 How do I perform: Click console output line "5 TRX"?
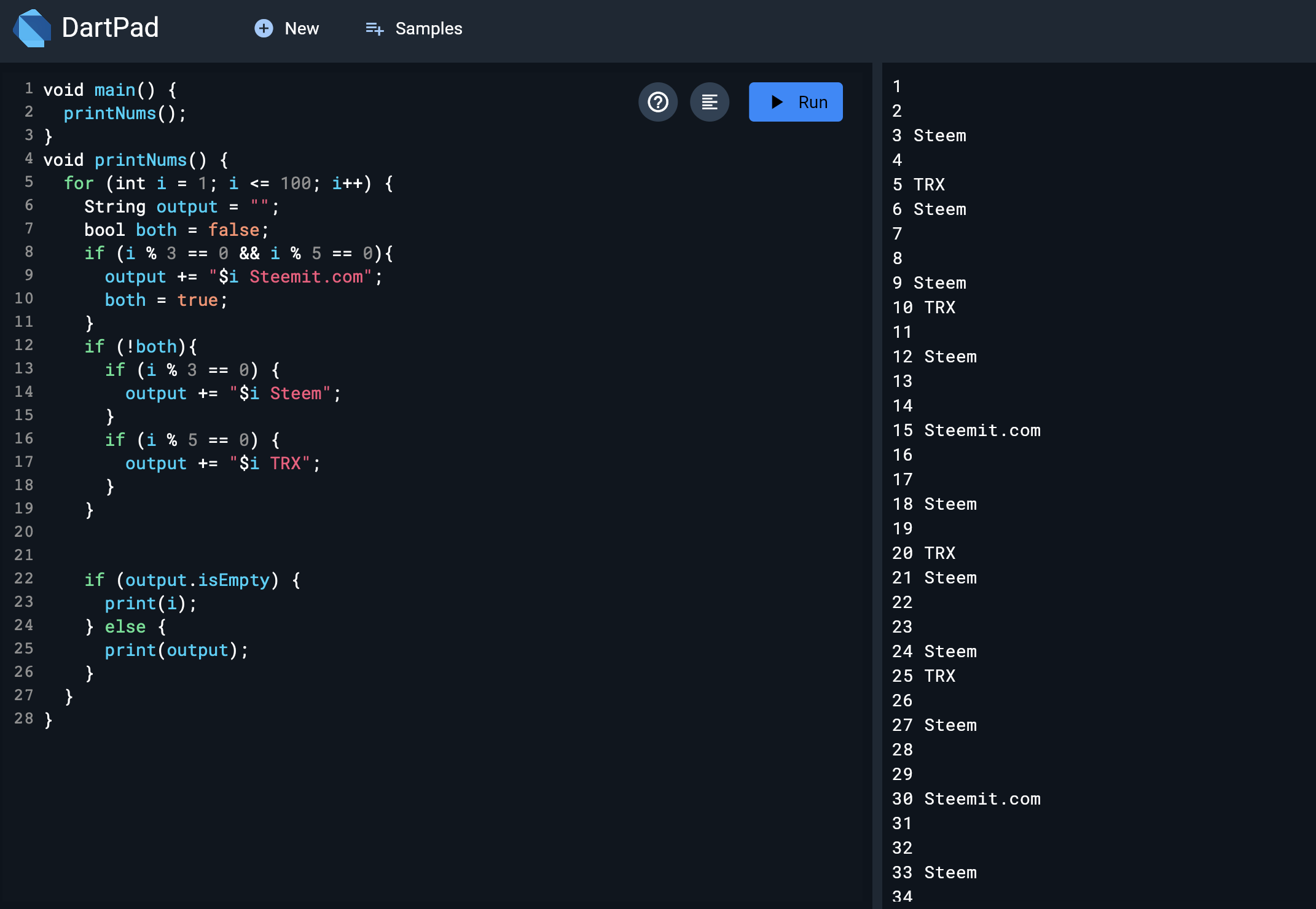point(918,184)
